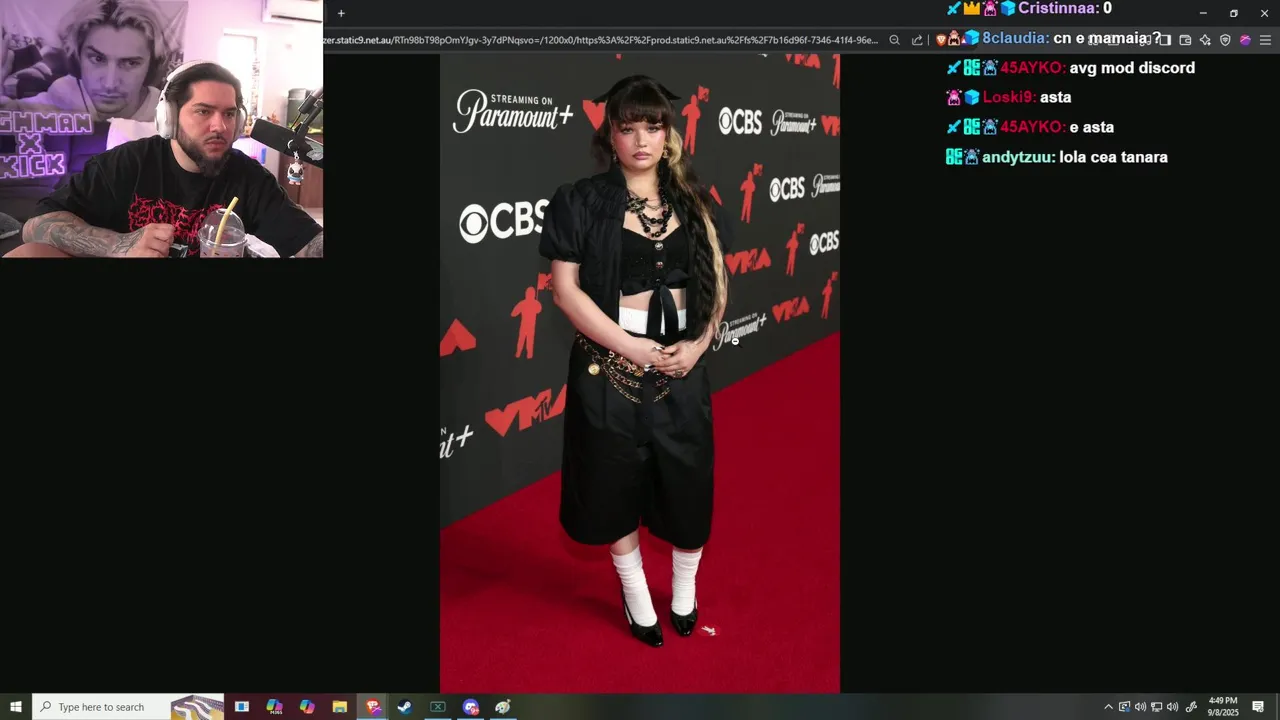Open the notification center icon

click(x=1258, y=707)
